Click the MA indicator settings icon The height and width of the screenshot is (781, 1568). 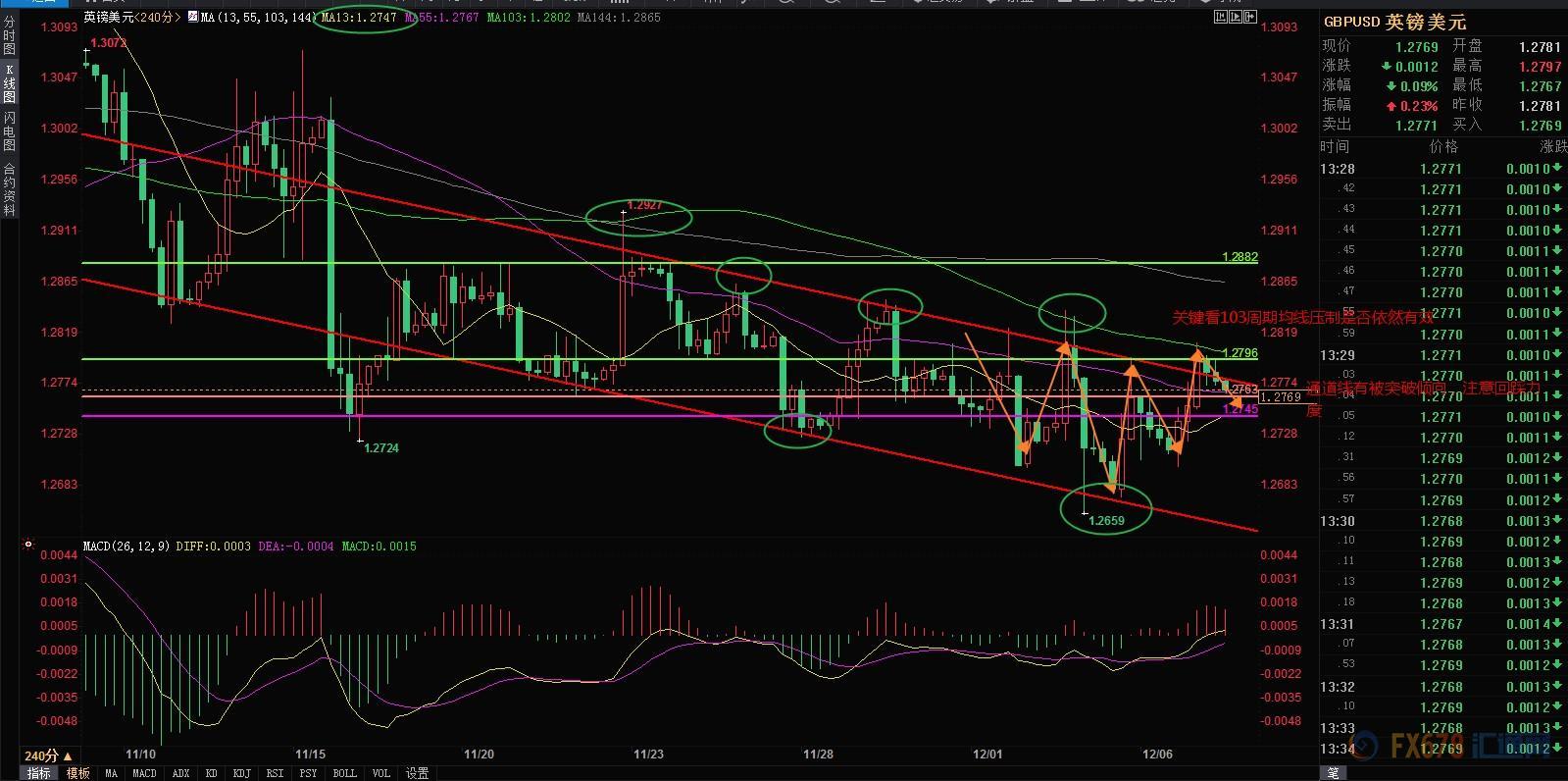(x=192, y=18)
